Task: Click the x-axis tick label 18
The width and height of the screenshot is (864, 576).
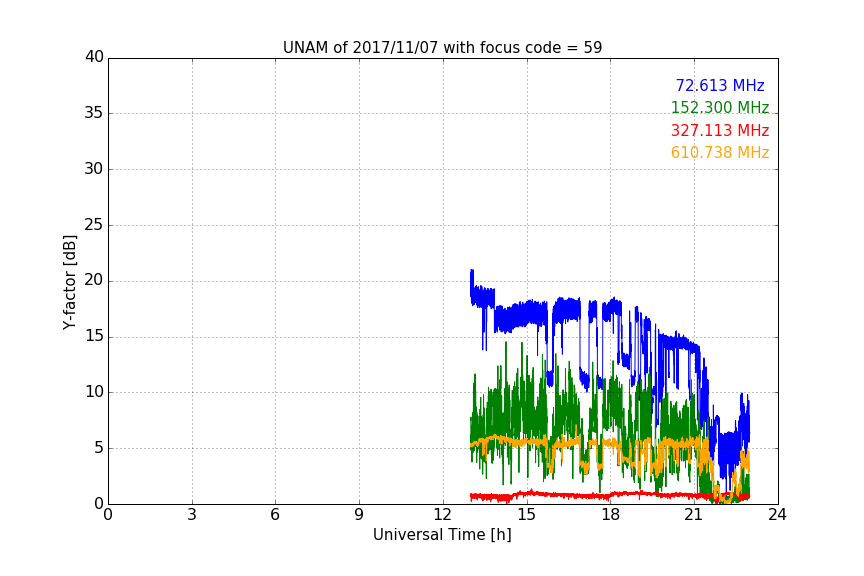Action: [x=611, y=515]
